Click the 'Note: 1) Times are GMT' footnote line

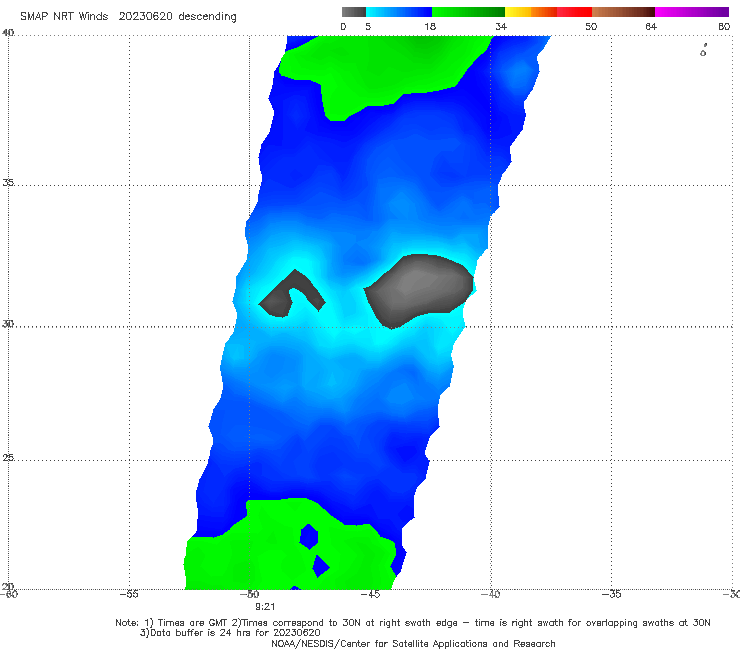tap(412, 623)
